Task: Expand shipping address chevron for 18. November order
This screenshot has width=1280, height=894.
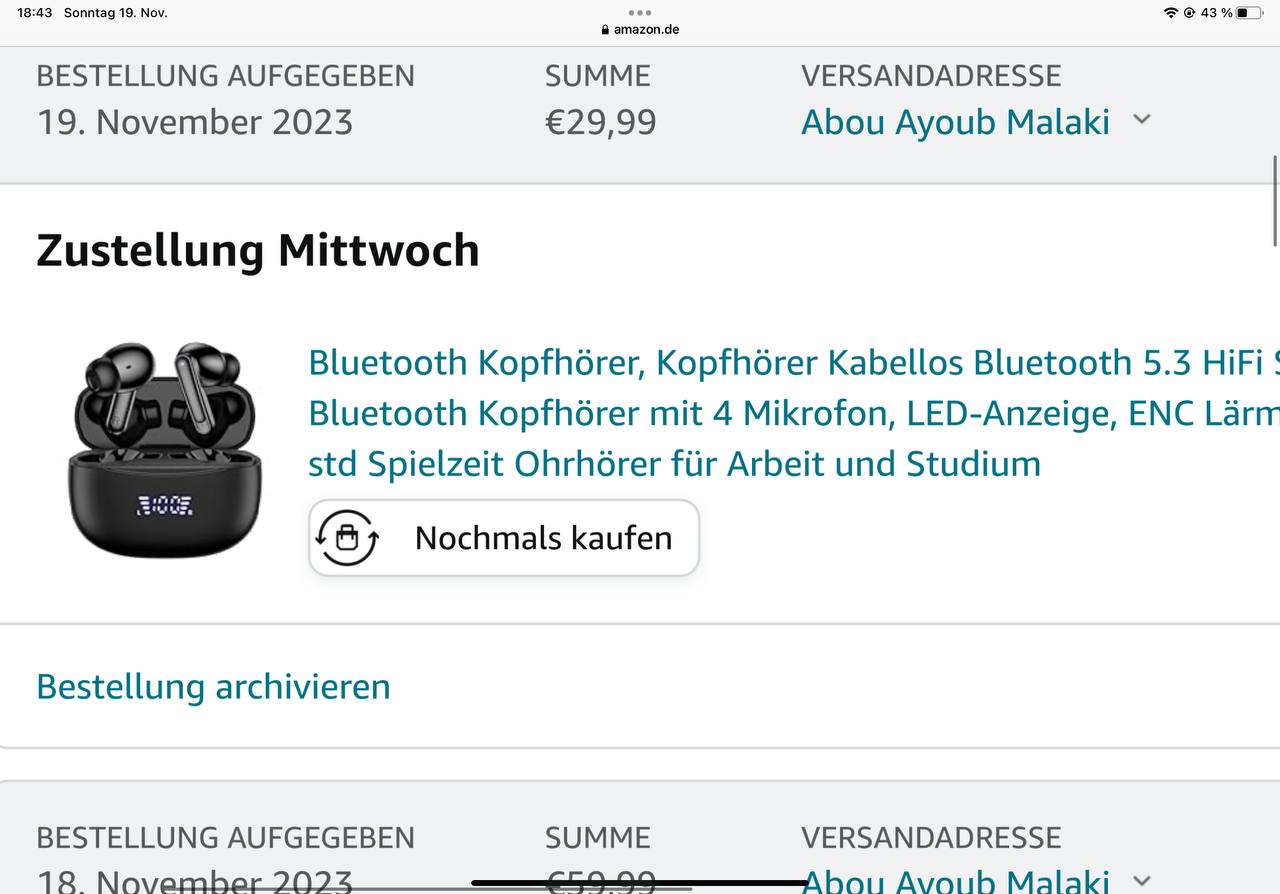Action: [x=1142, y=880]
